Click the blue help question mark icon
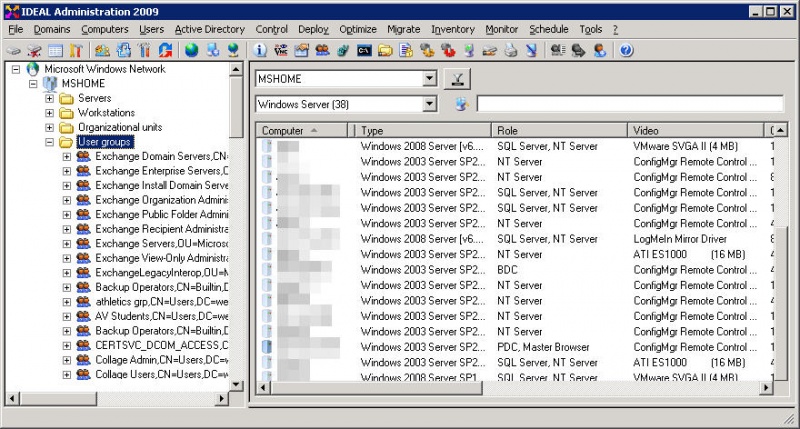800x429 pixels. (627, 49)
